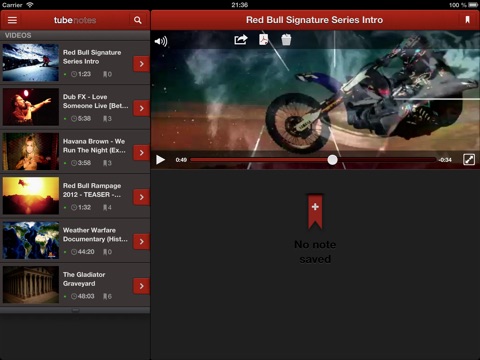Mute the video with speaker icon
480x360 pixels.
[161, 41]
